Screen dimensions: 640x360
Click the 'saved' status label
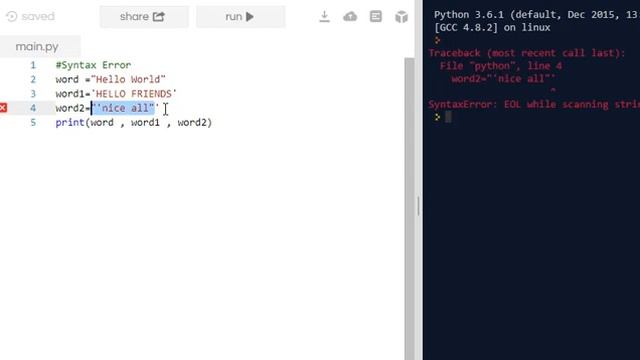pyautogui.click(x=38, y=16)
